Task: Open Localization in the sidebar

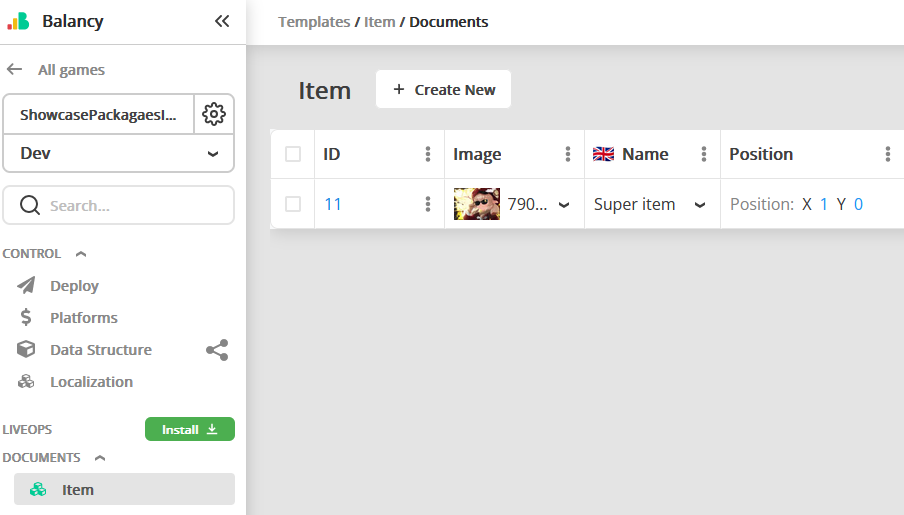Action: (91, 382)
